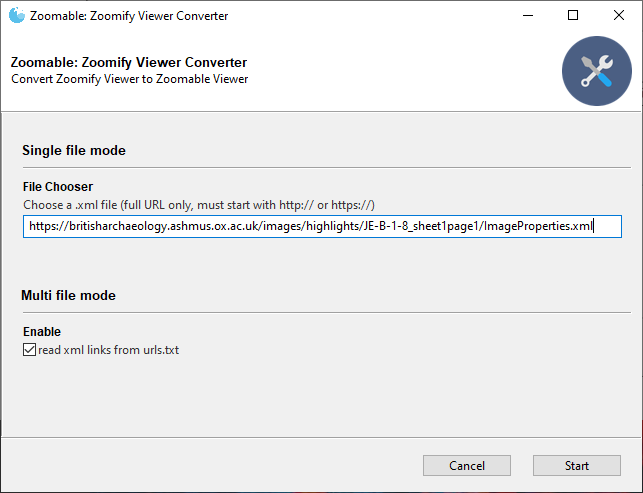Click the 'Single file mode' section heading
The width and height of the screenshot is (643, 493).
74,151
